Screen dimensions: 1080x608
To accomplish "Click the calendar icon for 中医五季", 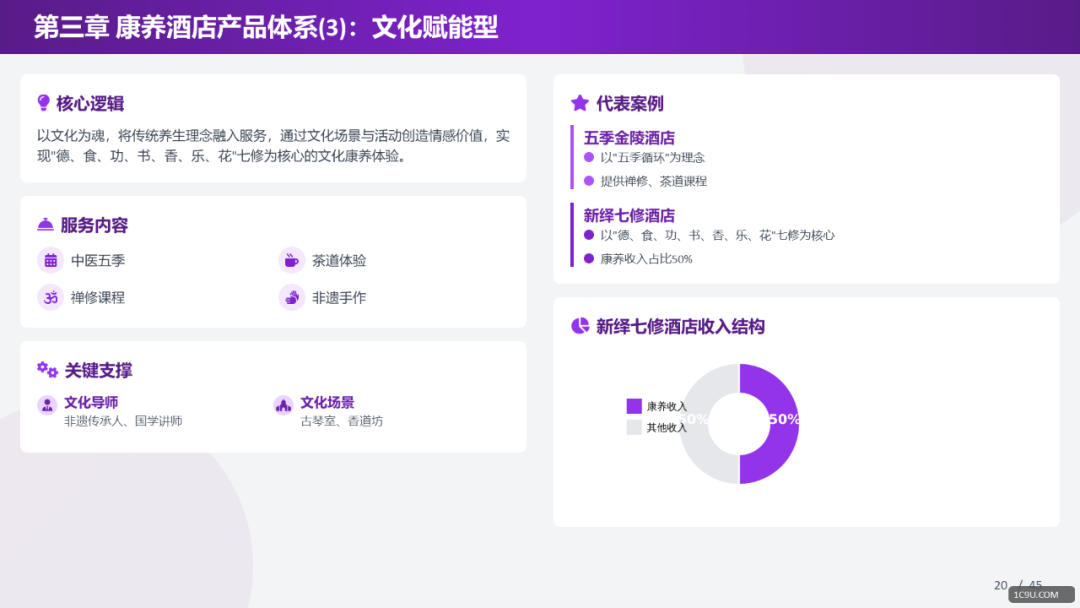I will coord(50,260).
